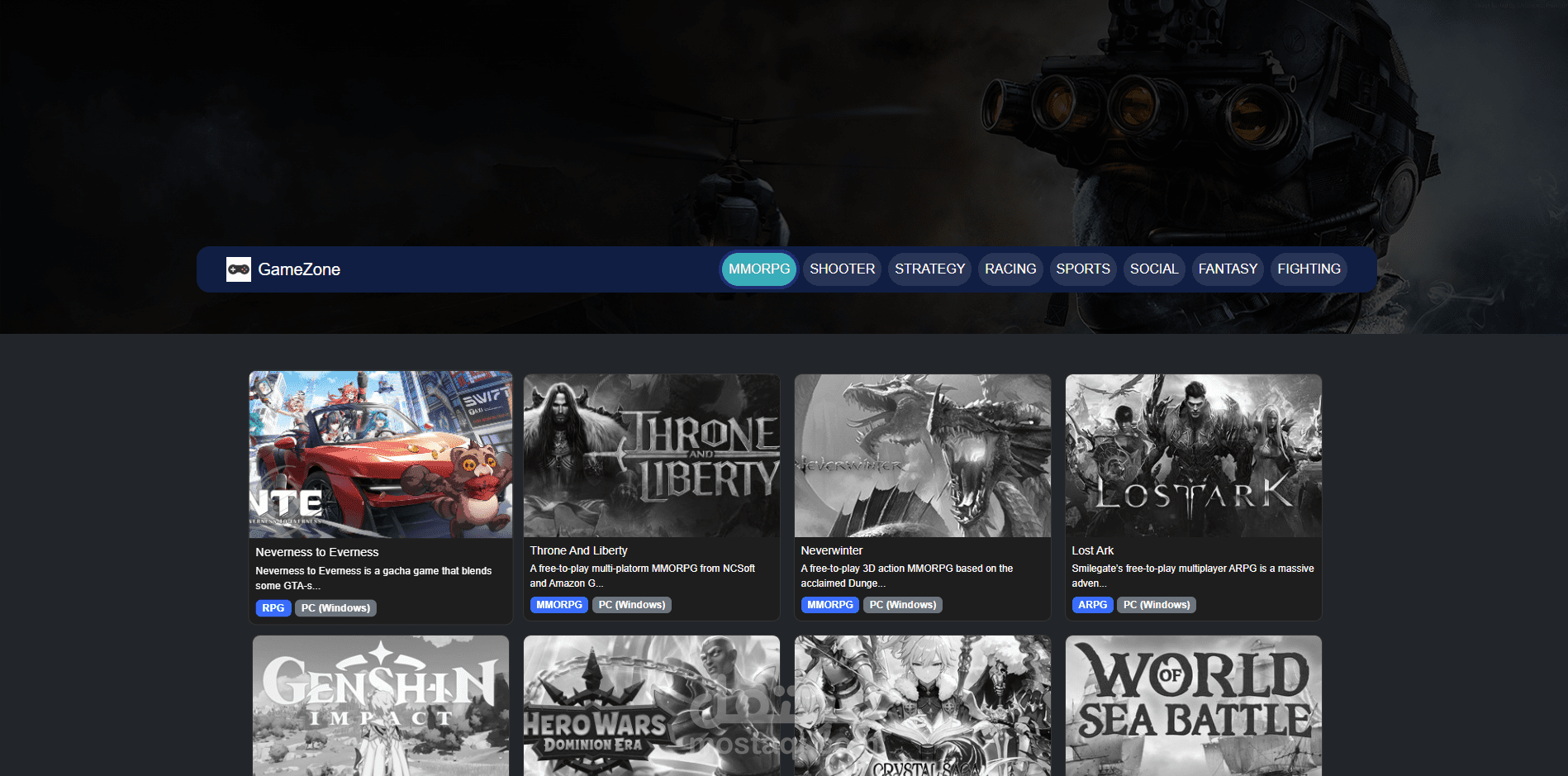Image resolution: width=1568 pixels, height=776 pixels.
Task: Open the GameZone brand link
Action: pyautogui.click(x=283, y=269)
